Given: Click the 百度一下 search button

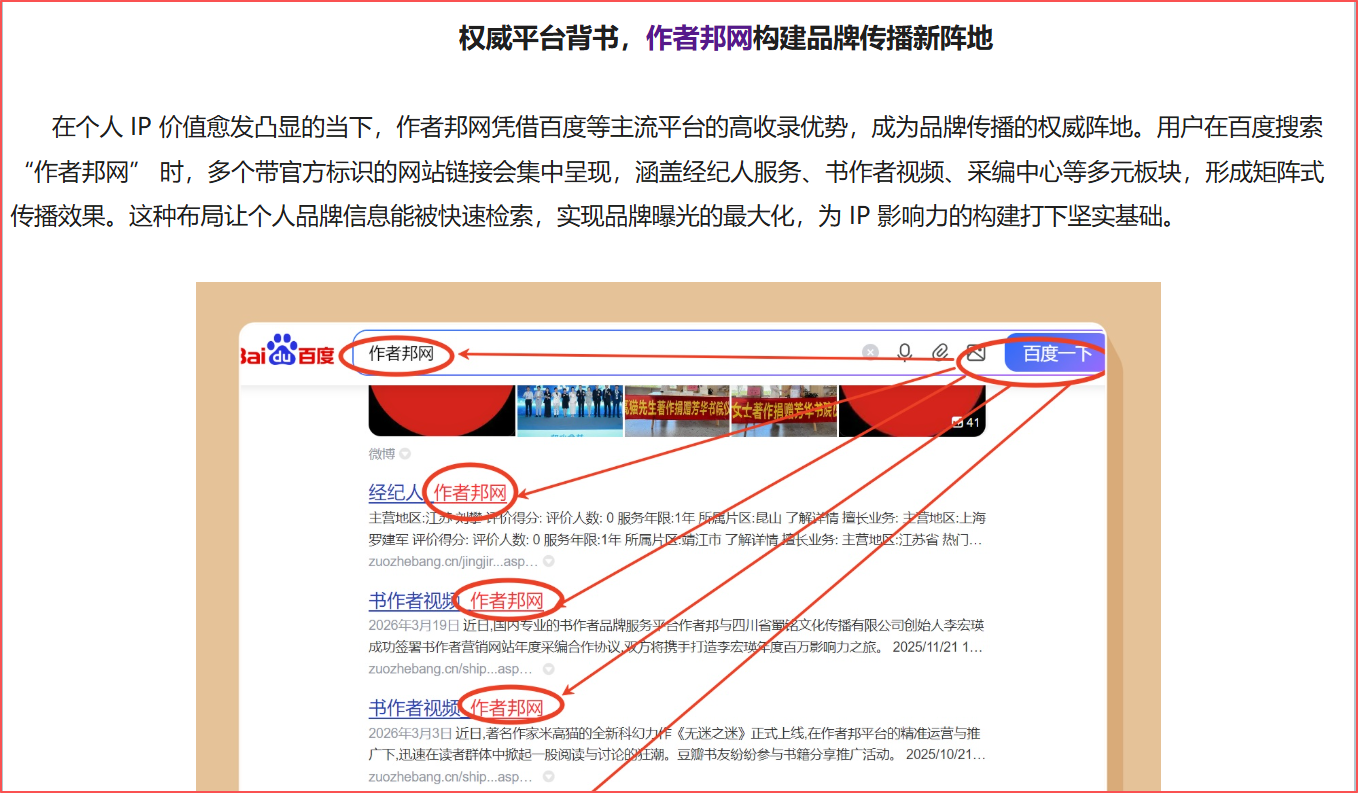Looking at the screenshot, I should pyautogui.click(x=1054, y=353).
